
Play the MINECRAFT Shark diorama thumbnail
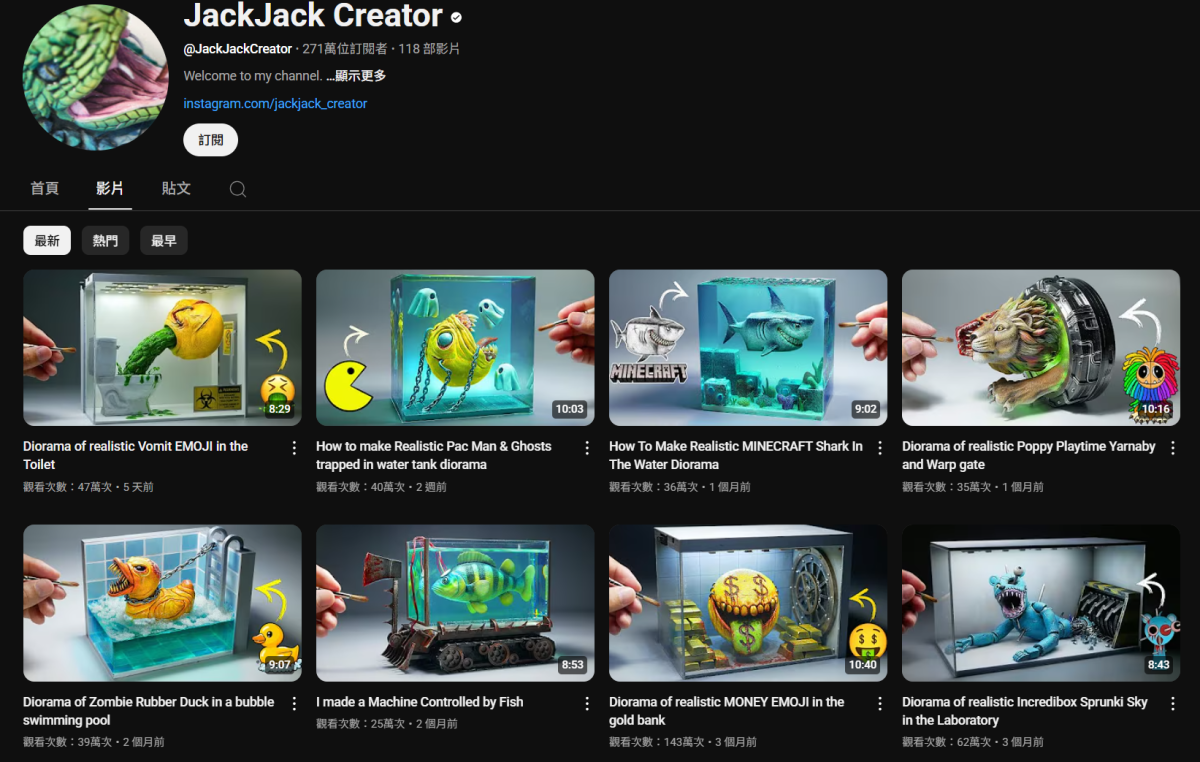(x=747, y=347)
